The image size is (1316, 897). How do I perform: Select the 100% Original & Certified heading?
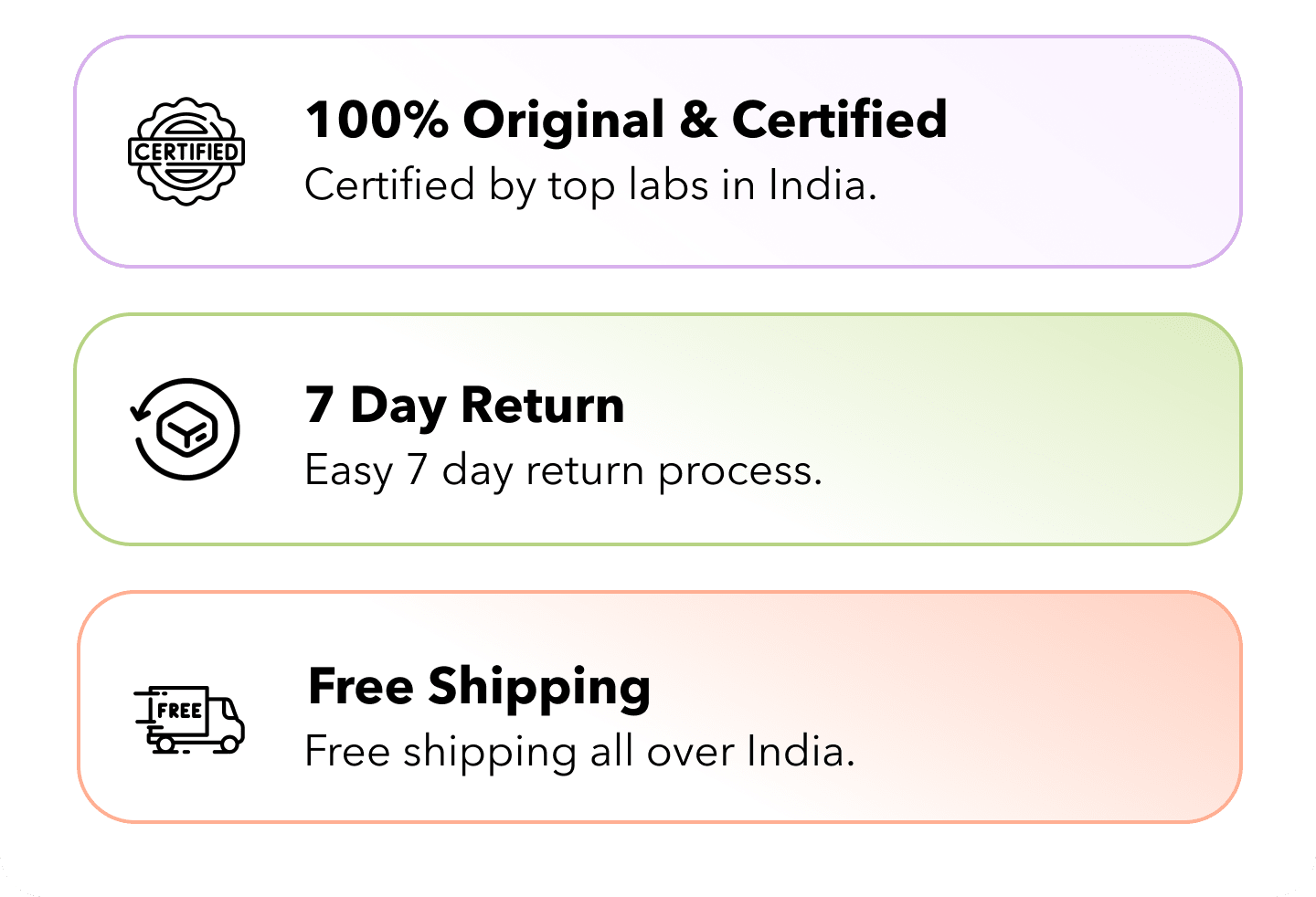click(x=626, y=120)
